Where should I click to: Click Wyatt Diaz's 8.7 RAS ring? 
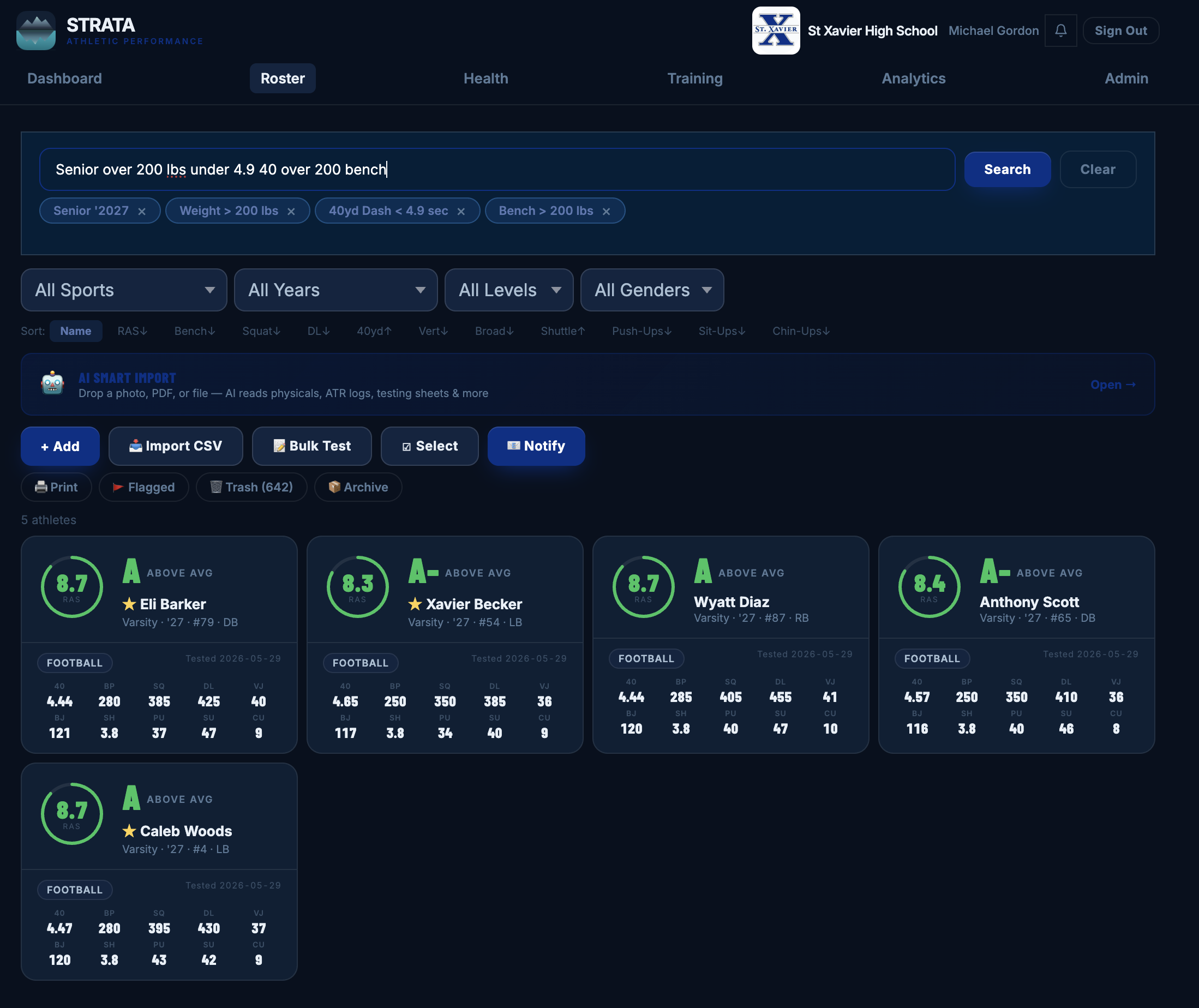[x=644, y=587]
